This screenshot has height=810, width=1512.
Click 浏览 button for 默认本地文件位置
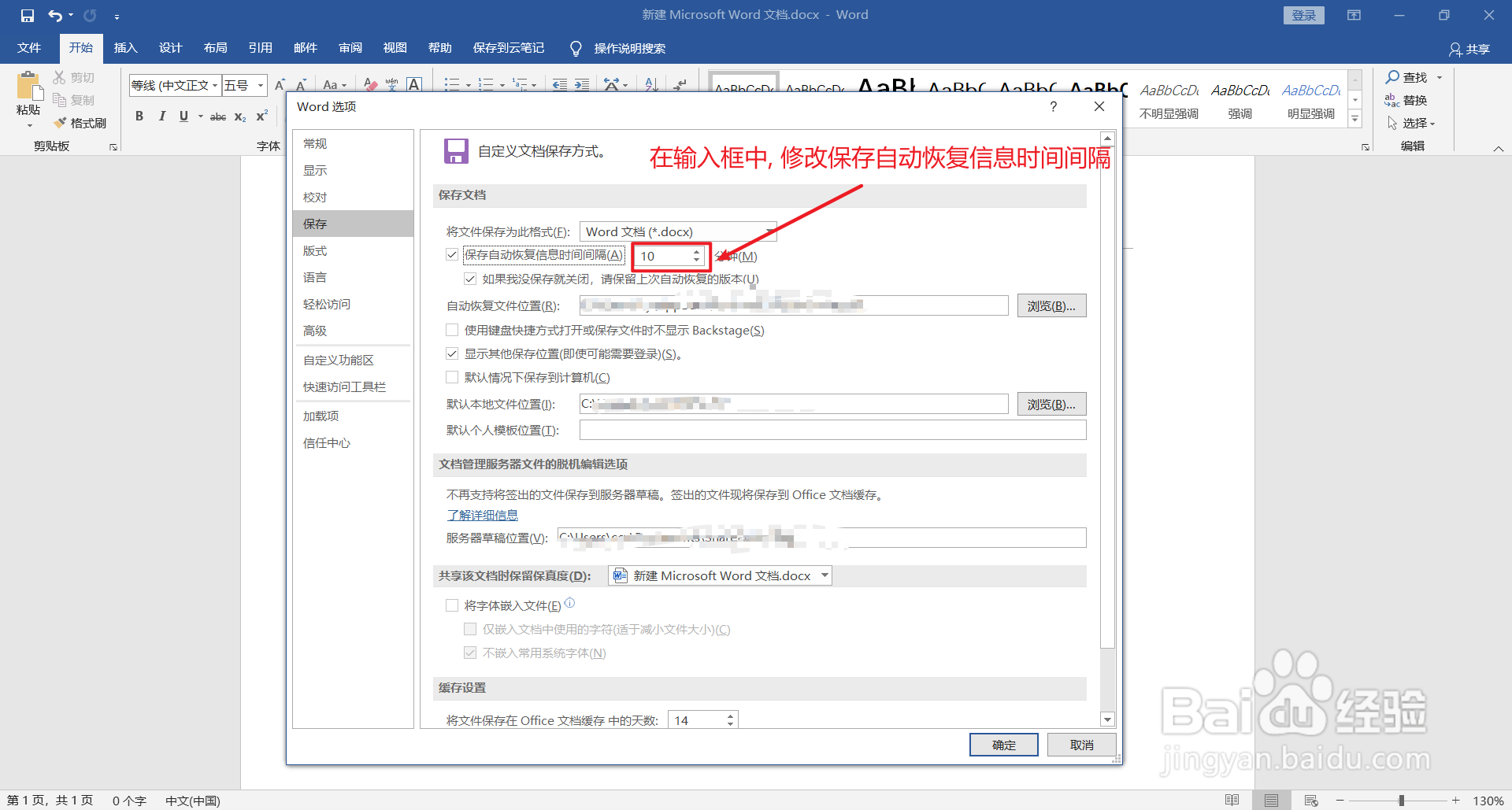[x=1051, y=404]
